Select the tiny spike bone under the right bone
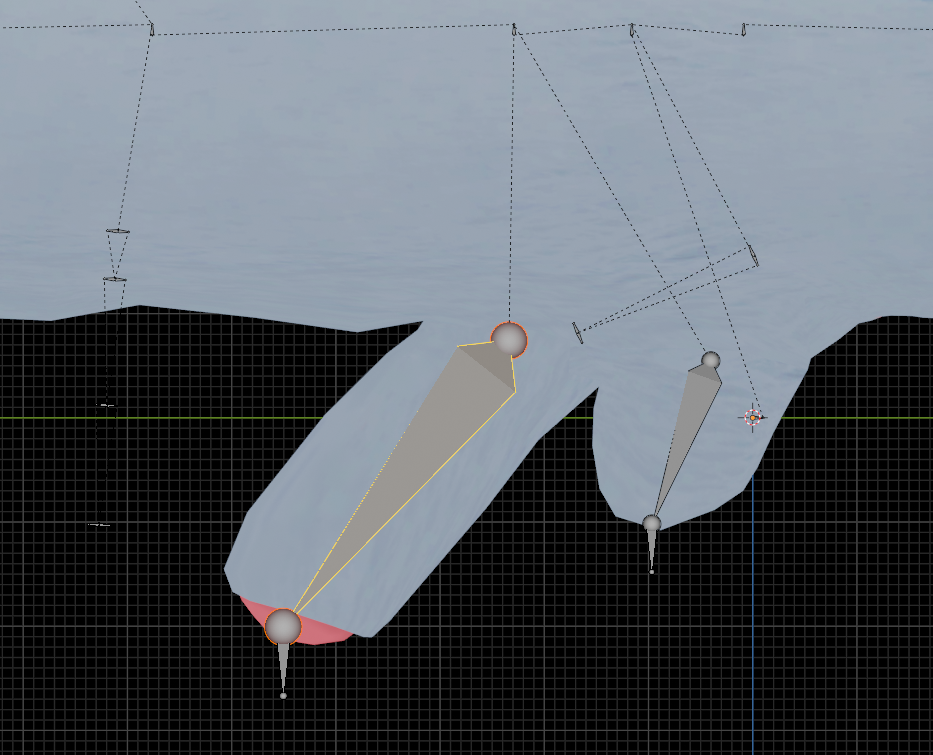The height and width of the screenshot is (755, 933). point(652,552)
